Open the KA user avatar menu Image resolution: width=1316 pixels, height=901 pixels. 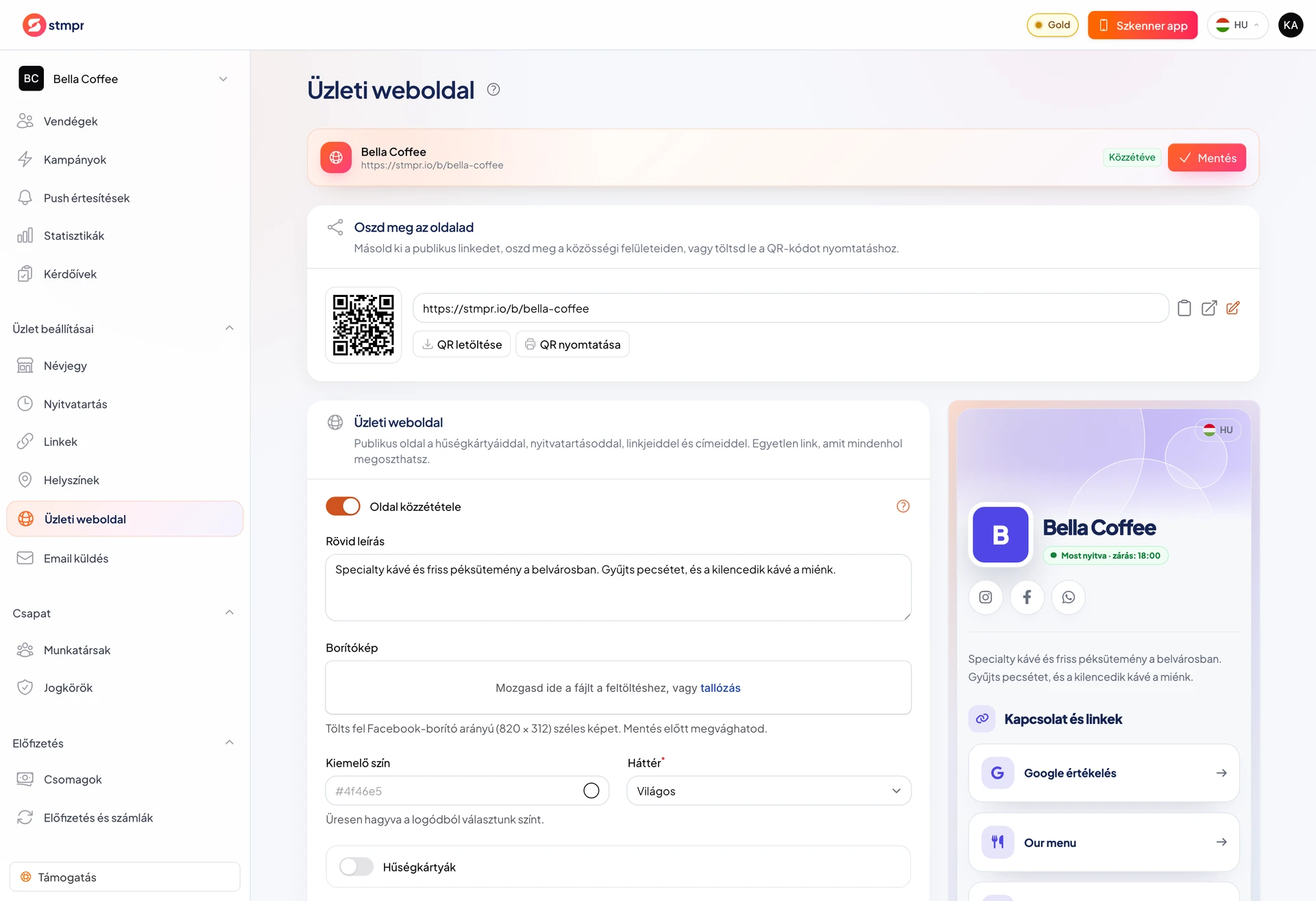pos(1291,25)
